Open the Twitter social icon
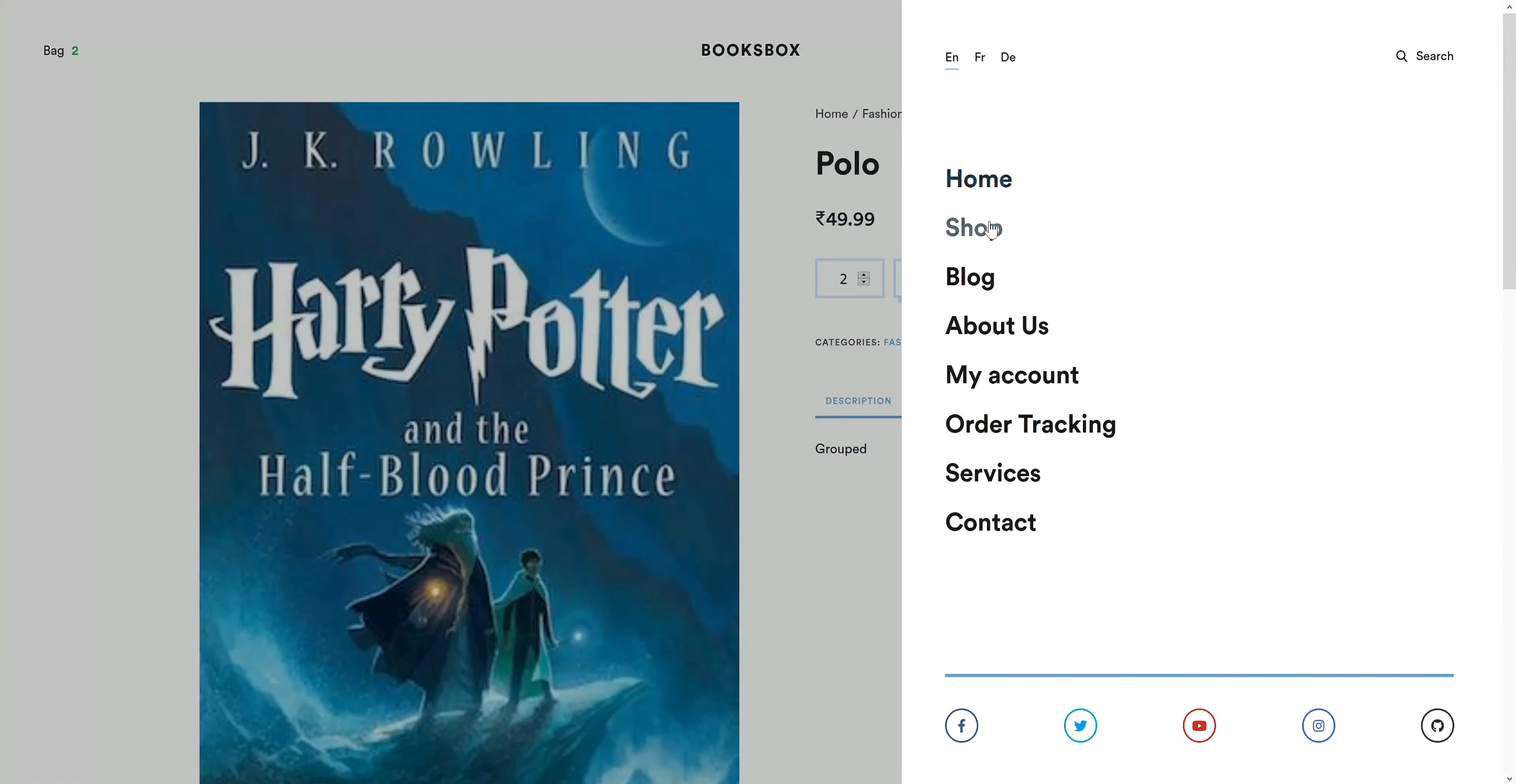The image size is (1516, 784). [1080, 725]
